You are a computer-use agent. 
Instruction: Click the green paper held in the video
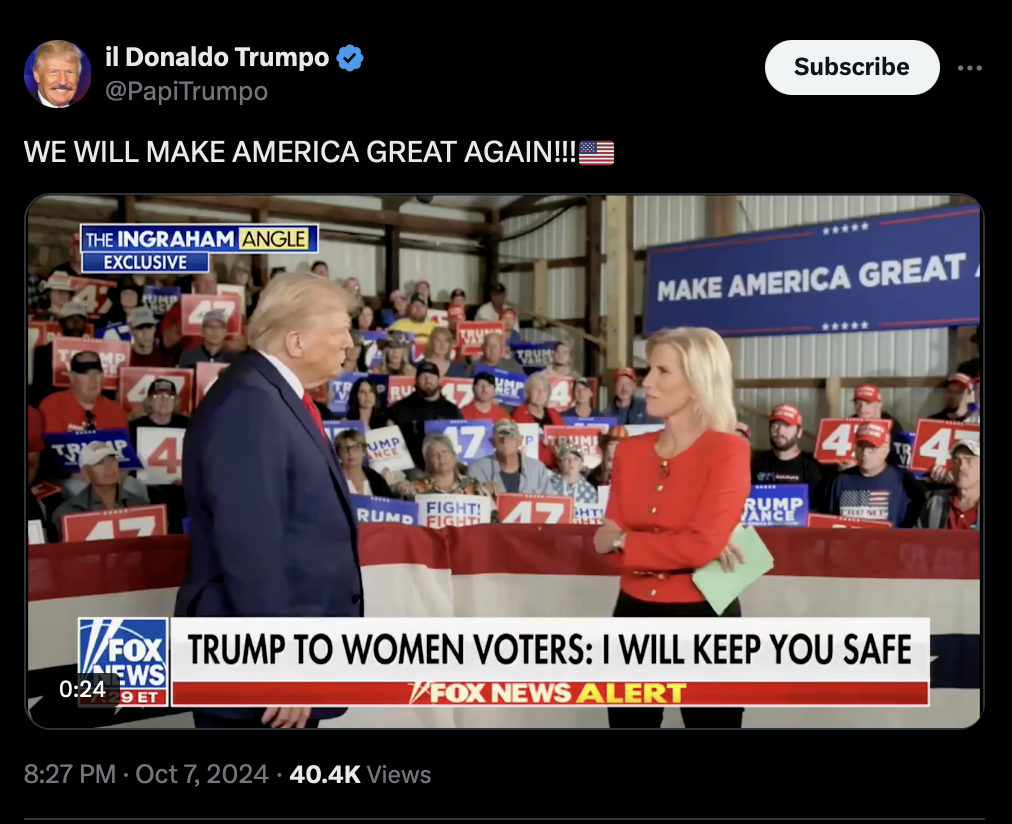pos(734,568)
